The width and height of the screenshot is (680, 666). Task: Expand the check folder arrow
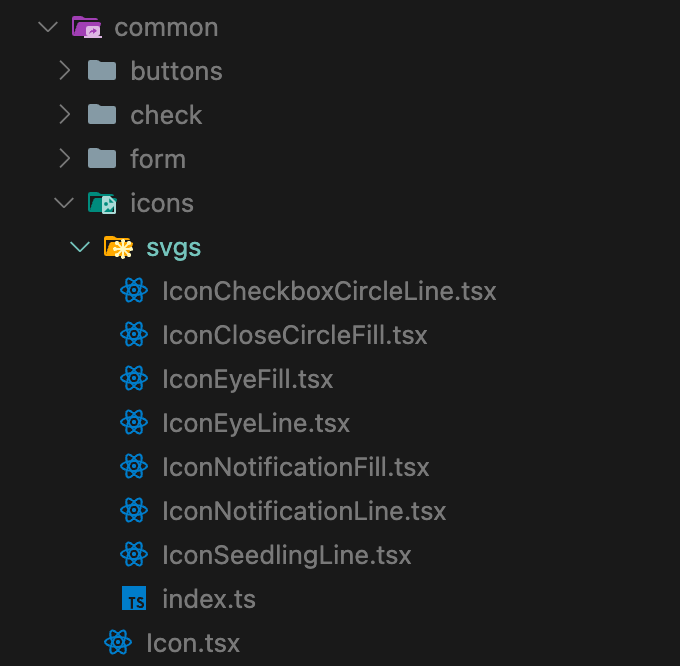[64, 115]
